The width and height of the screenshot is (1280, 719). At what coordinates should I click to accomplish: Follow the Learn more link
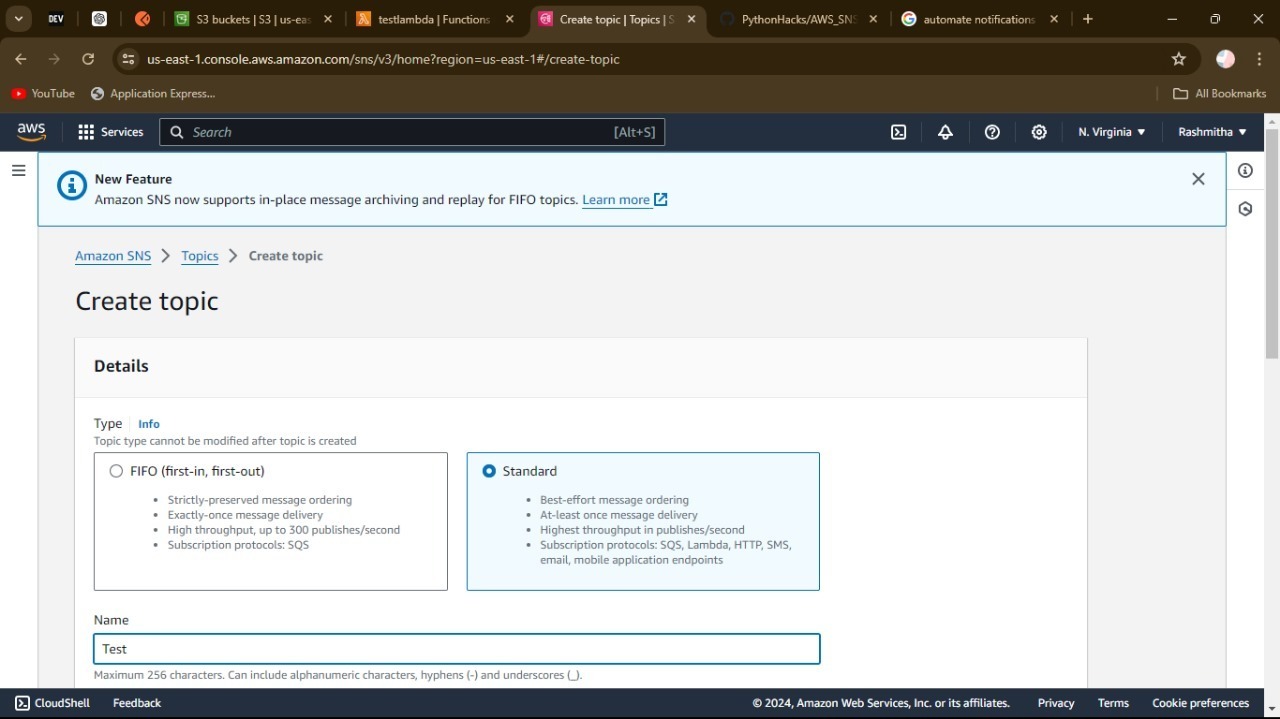(625, 200)
